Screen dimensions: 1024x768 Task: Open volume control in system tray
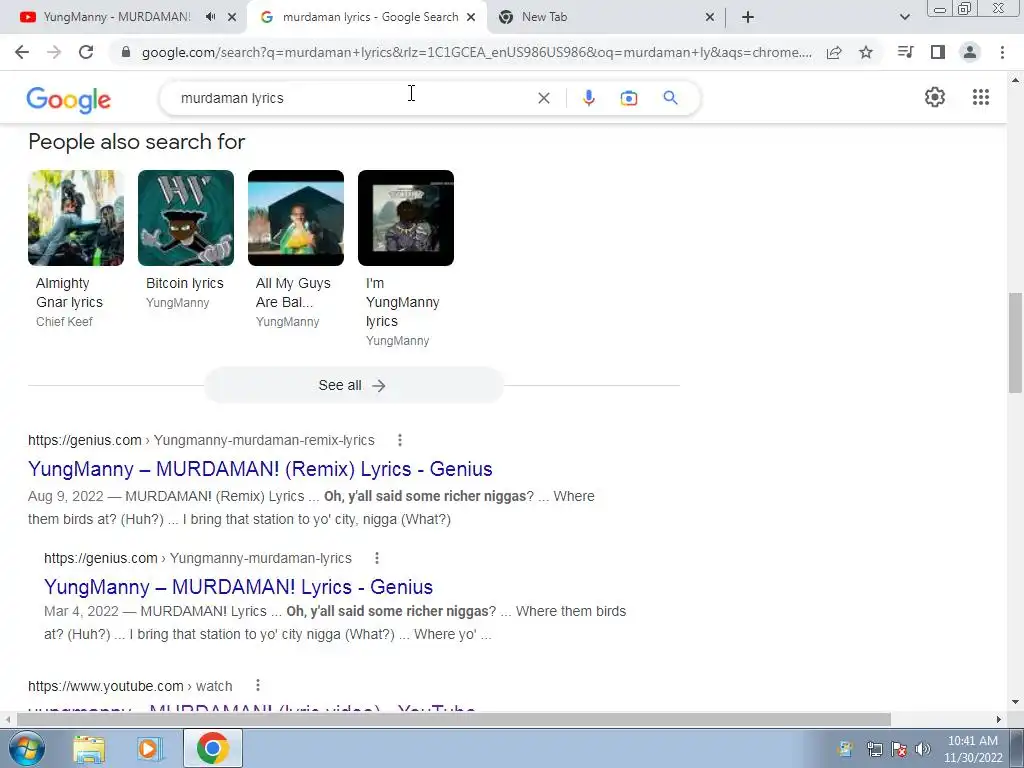(923, 749)
